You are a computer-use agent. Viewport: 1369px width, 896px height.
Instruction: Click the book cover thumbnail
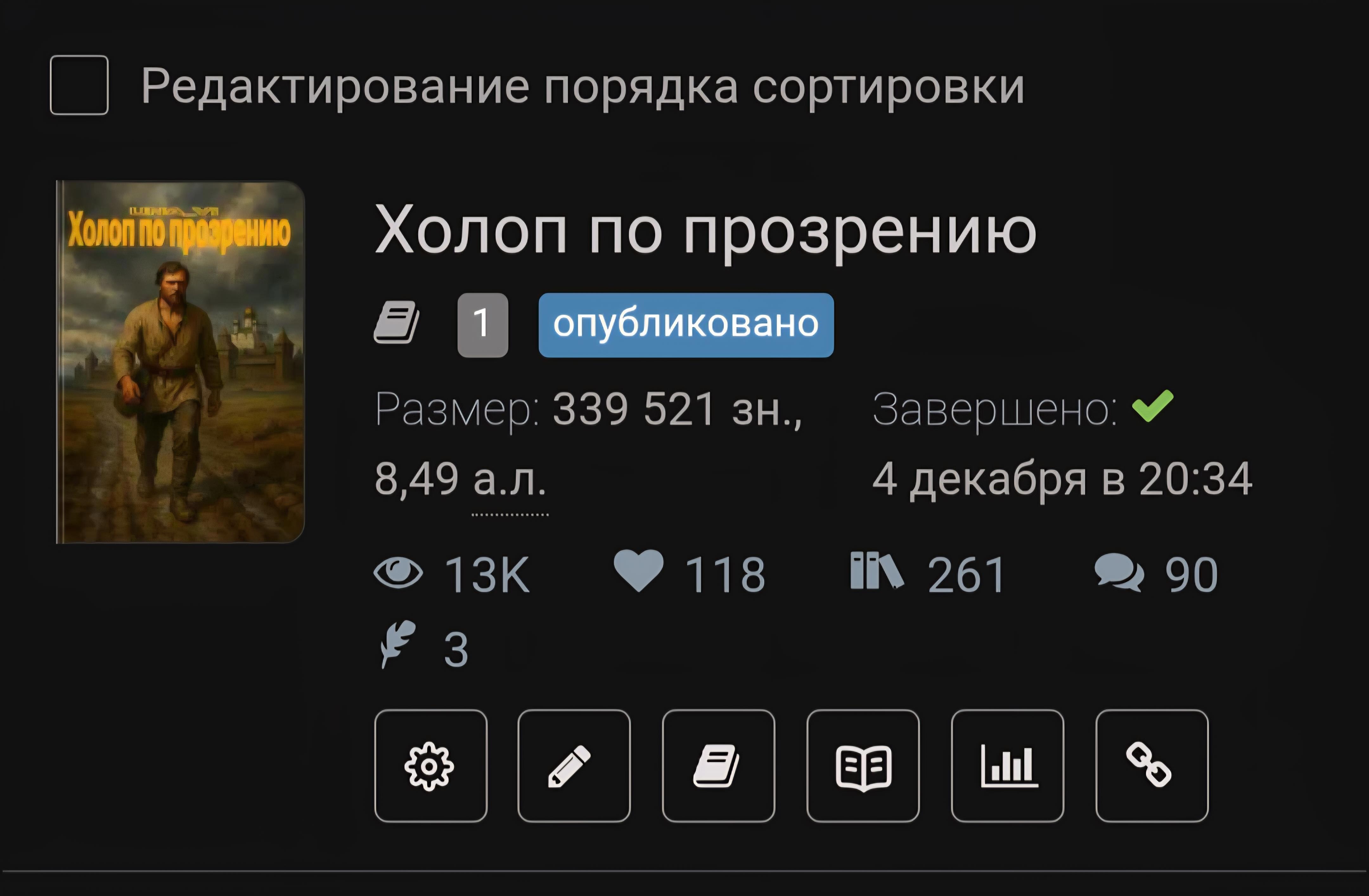(181, 362)
